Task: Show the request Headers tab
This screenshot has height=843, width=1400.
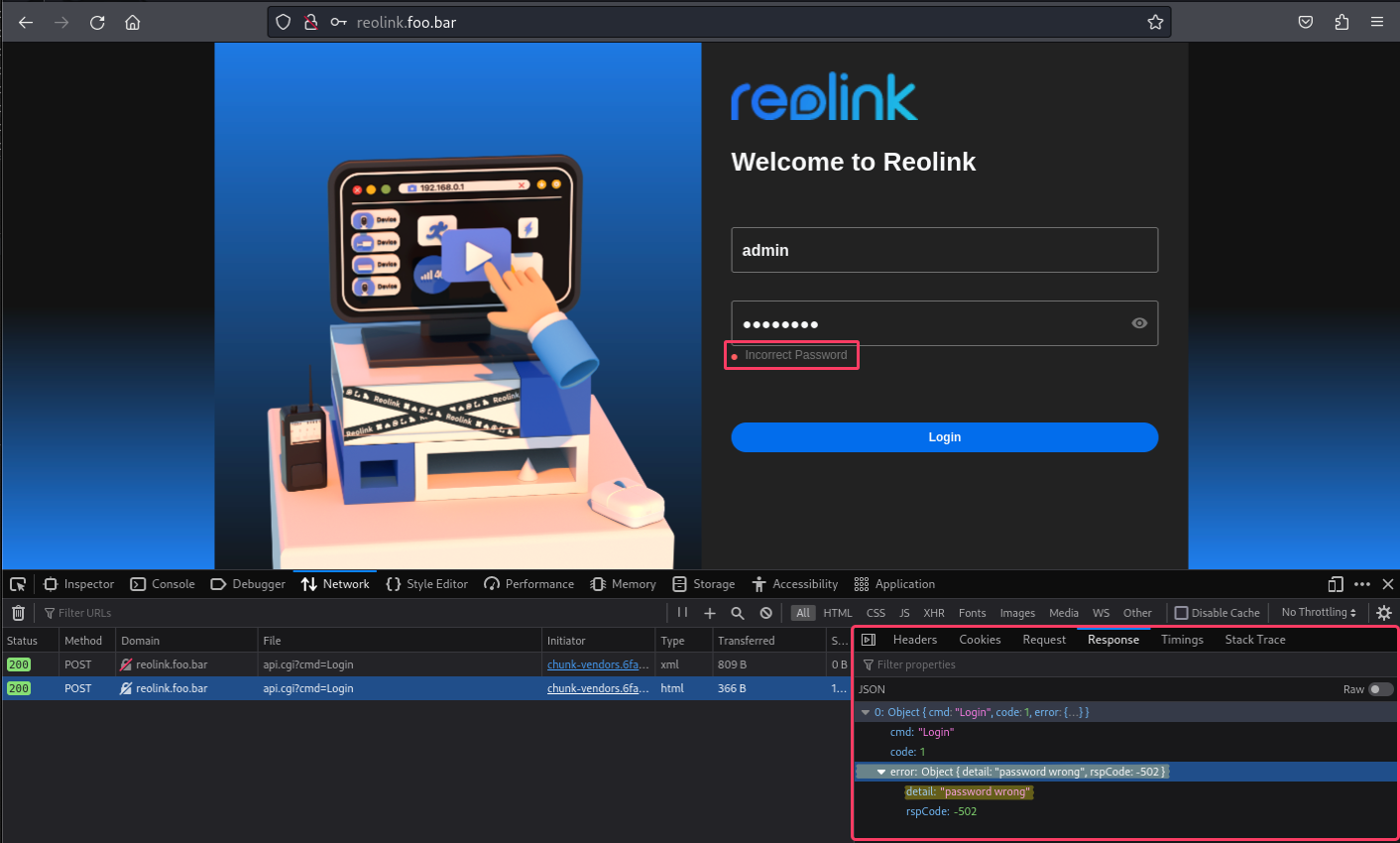Action: coord(915,640)
